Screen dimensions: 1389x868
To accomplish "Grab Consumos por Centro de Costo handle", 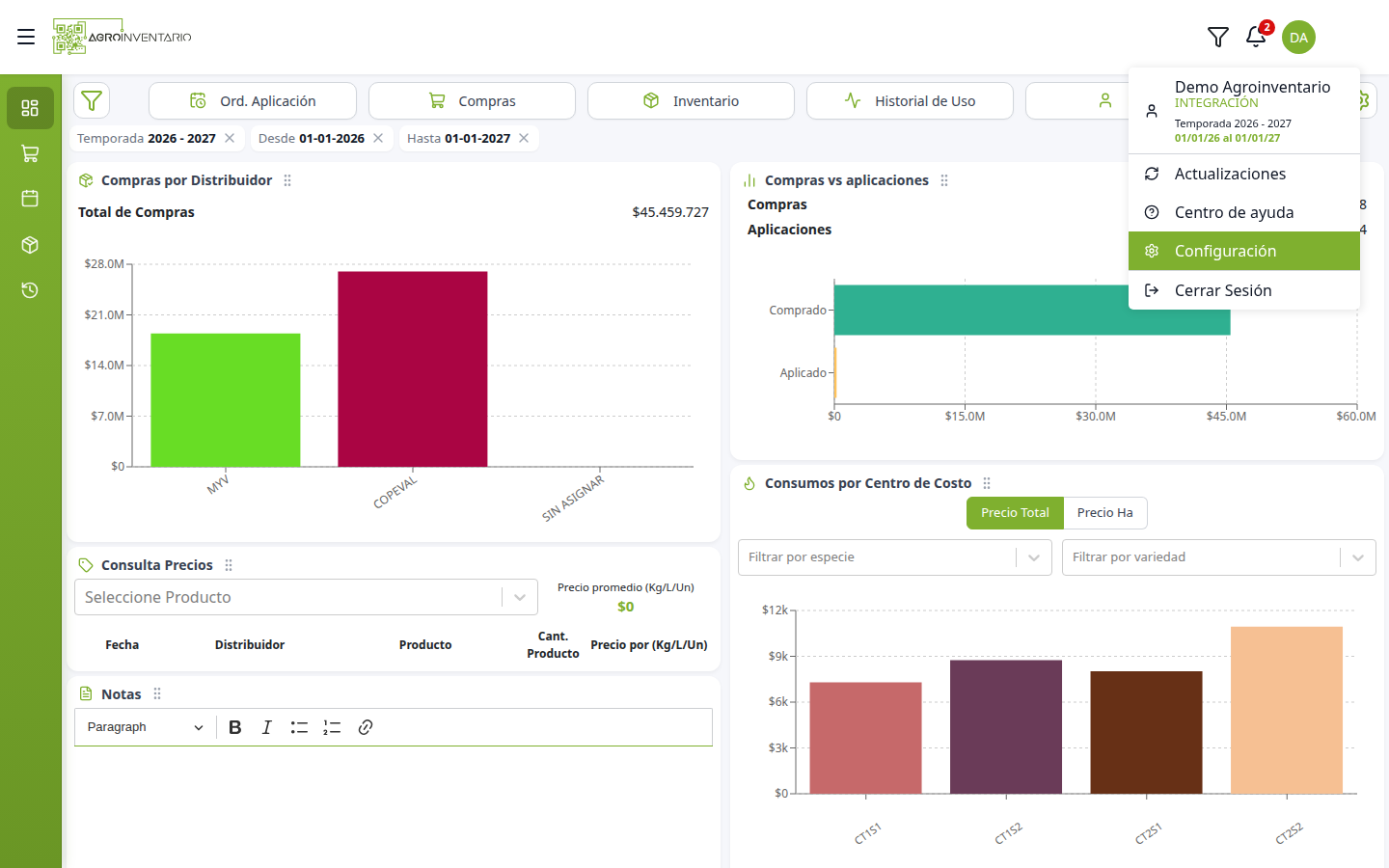I will tap(987, 483).
